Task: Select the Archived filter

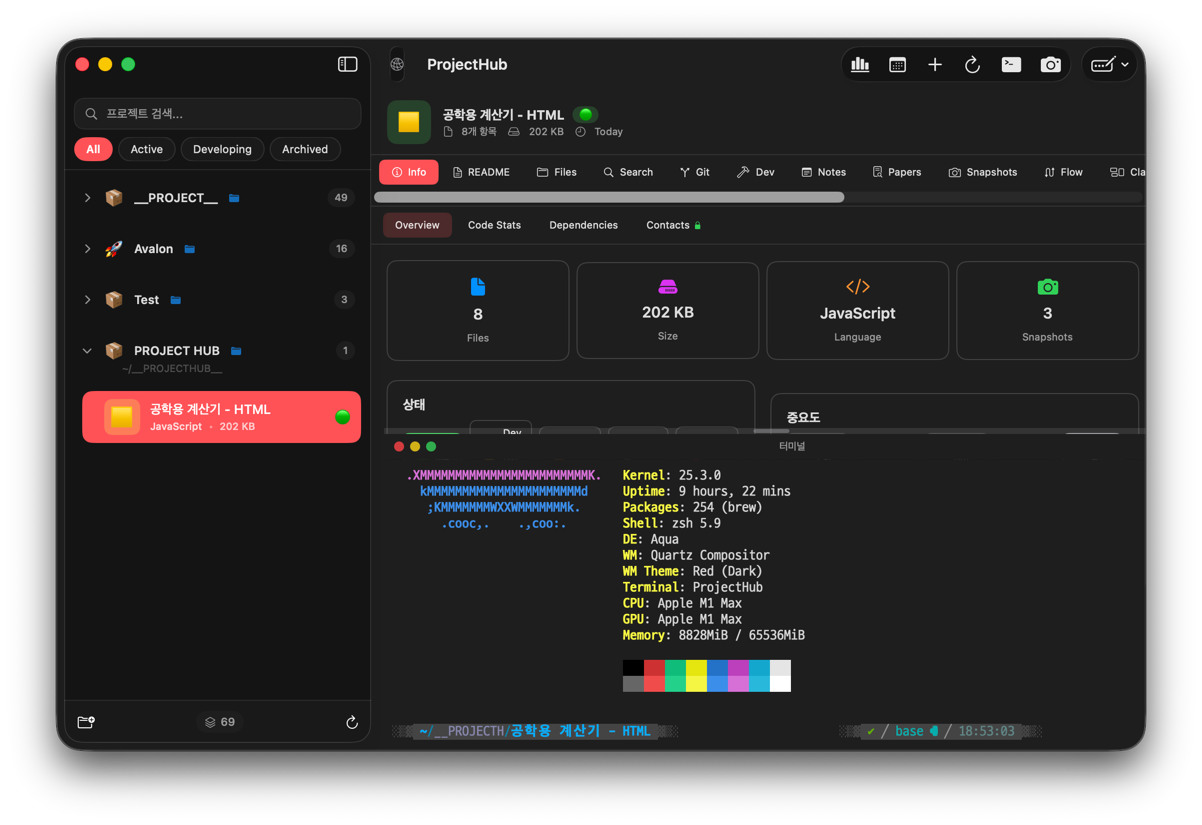Action: click(305, 149)
